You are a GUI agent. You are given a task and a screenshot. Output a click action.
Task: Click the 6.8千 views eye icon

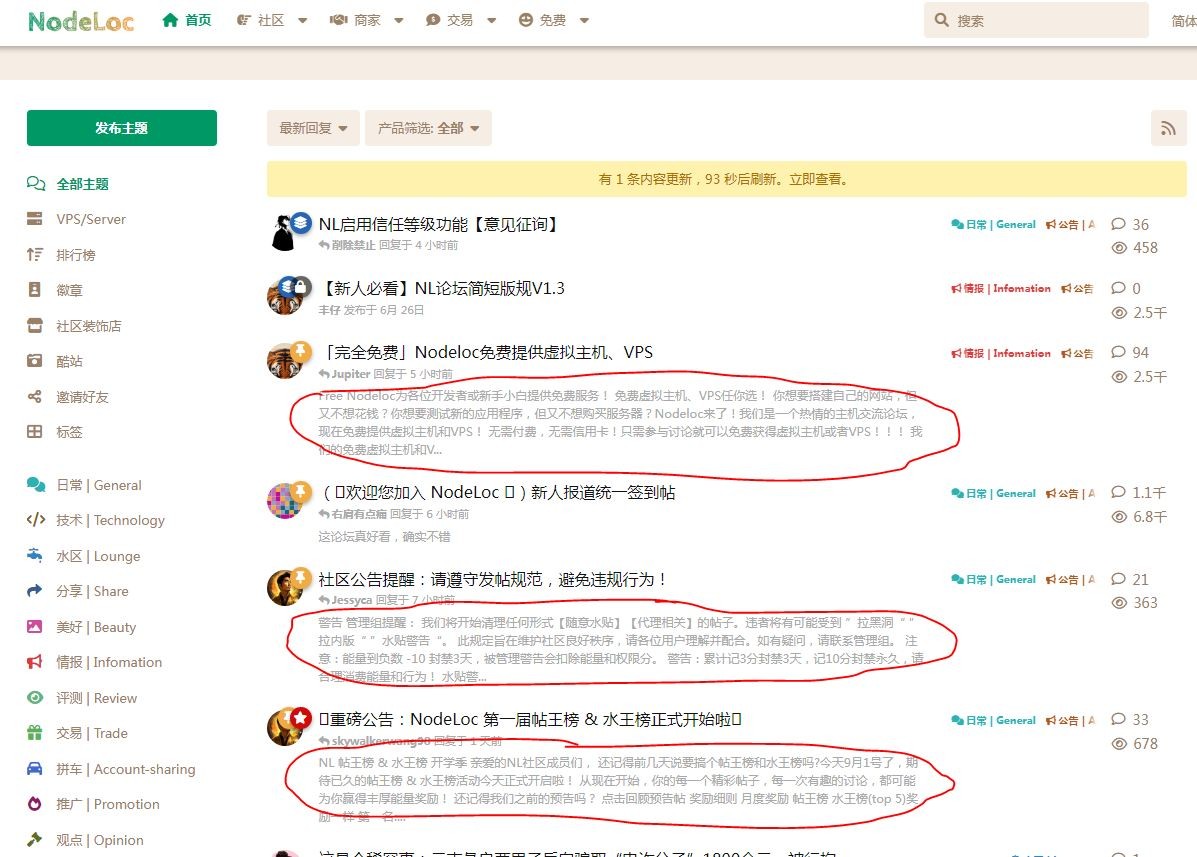pos(1119,517)
